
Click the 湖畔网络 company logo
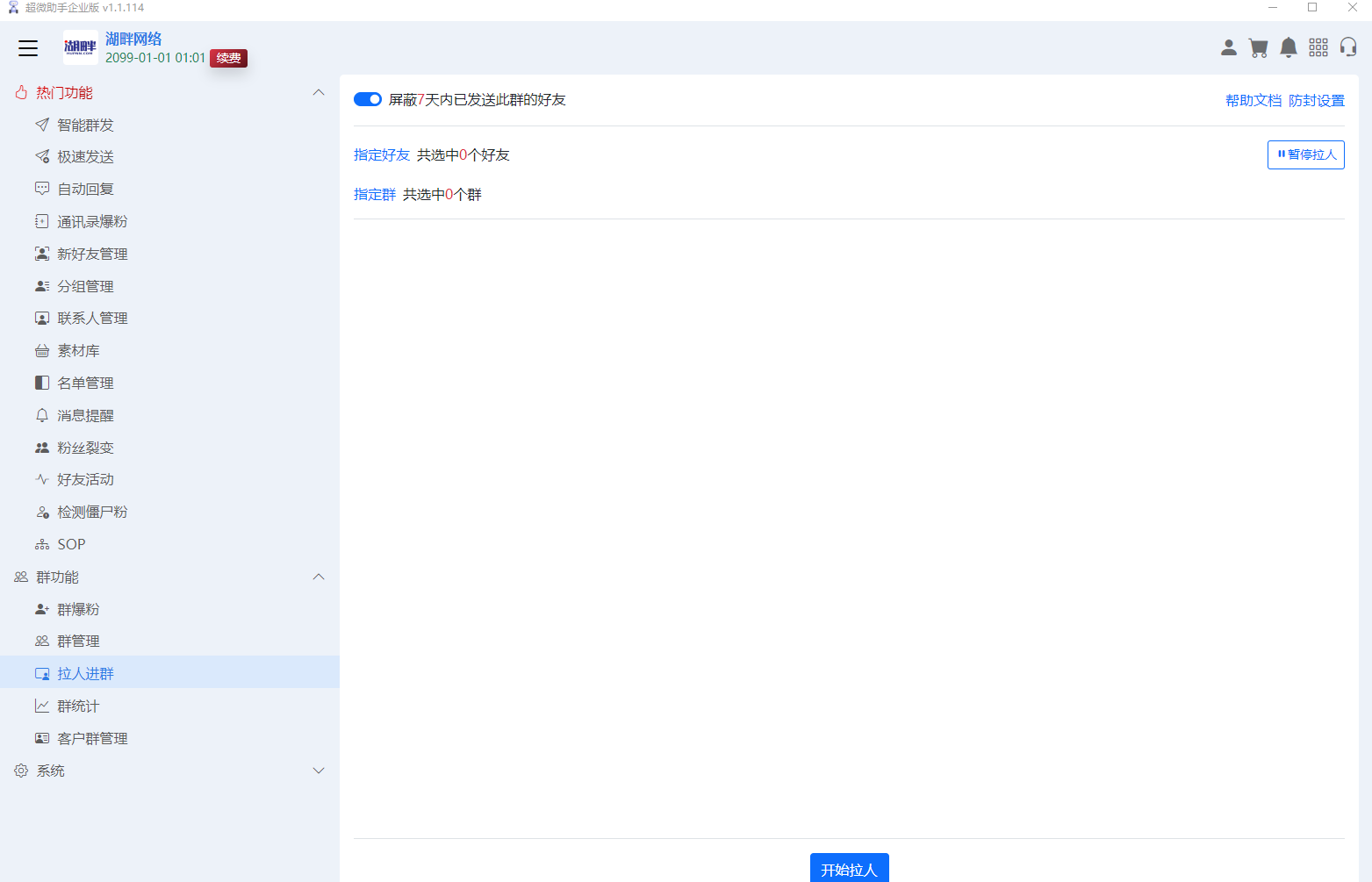(80, 47)
